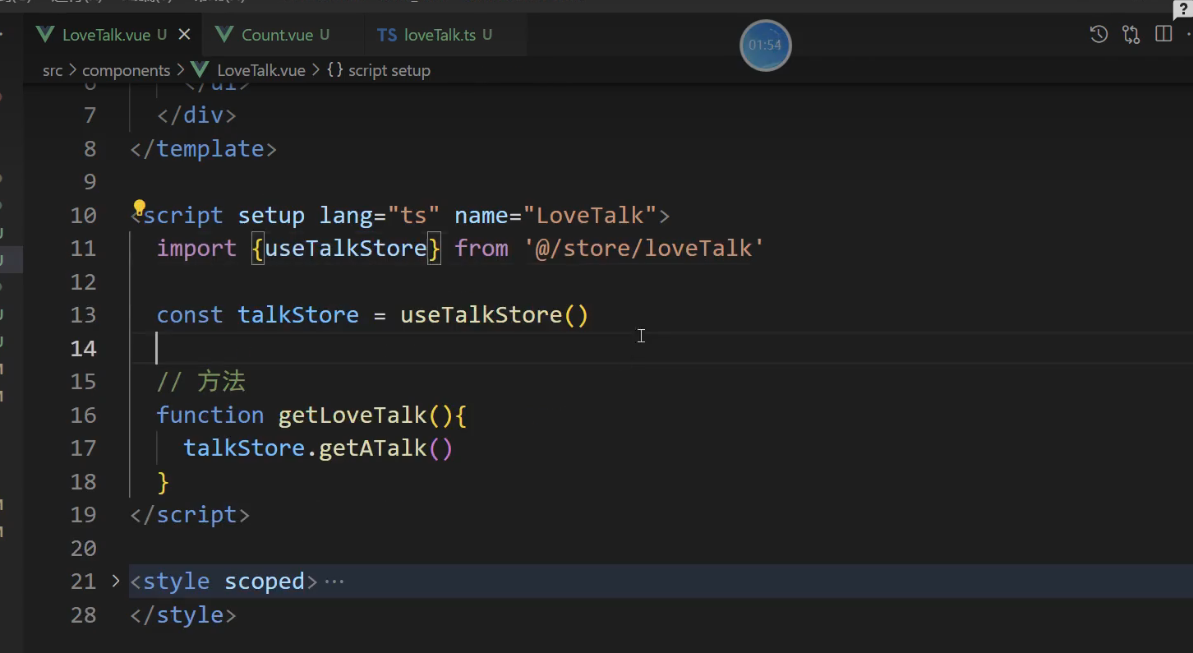Open the Count.vue tab
Viewport: 1193px width, 653px height.
[277, 35]
